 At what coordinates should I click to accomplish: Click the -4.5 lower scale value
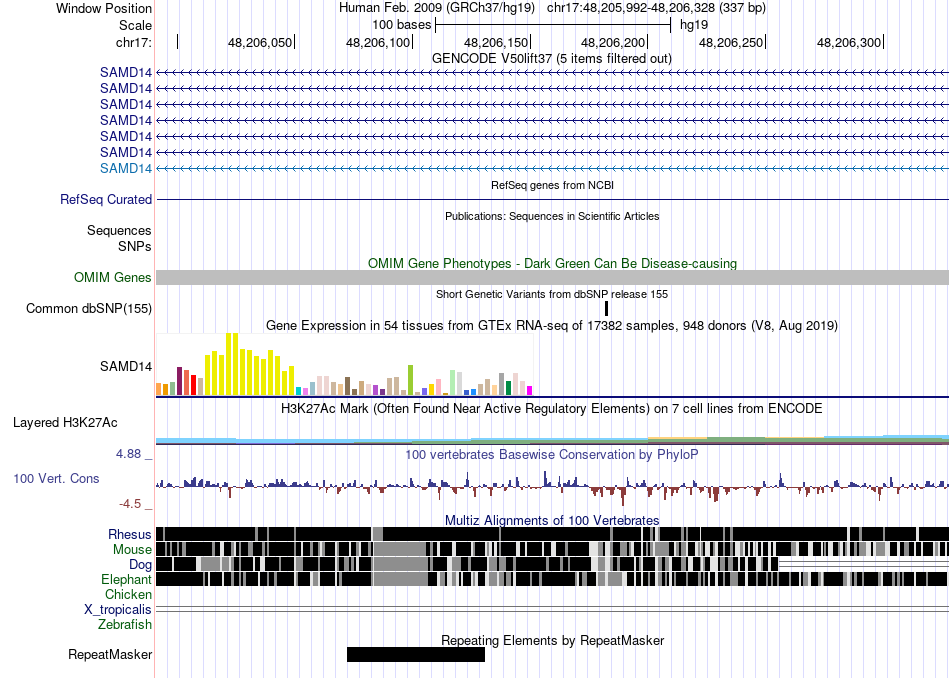pyautogui.click(x=130, y=504)
